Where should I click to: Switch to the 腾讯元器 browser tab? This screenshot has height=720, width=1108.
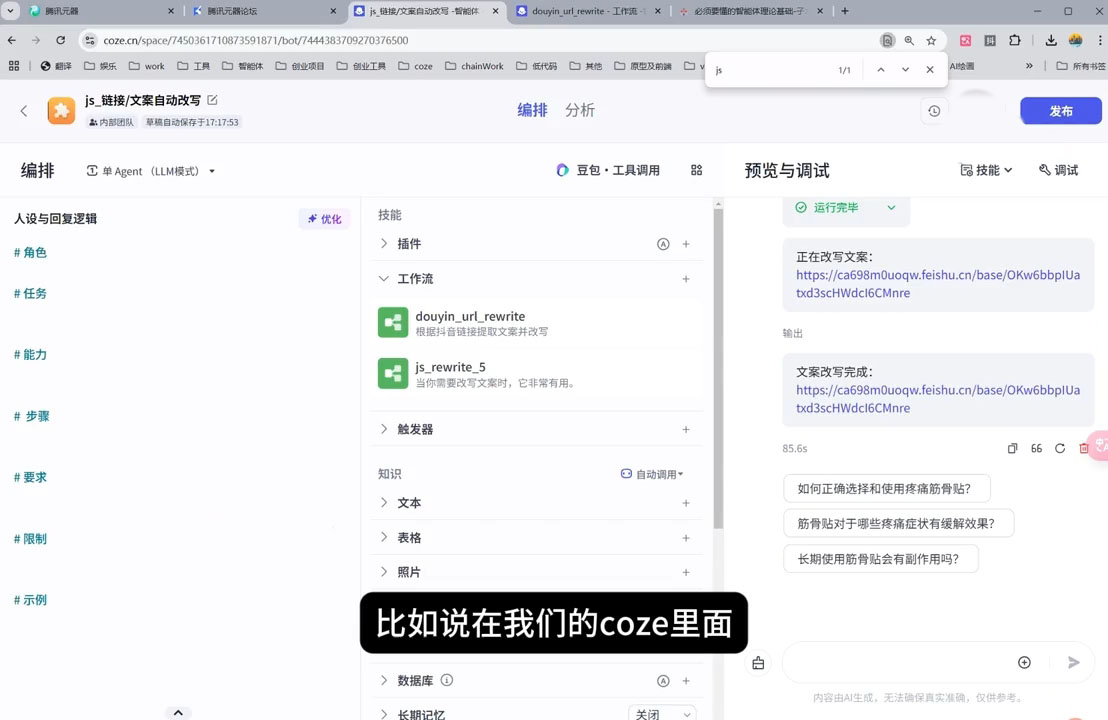click(x=99, y=11)
